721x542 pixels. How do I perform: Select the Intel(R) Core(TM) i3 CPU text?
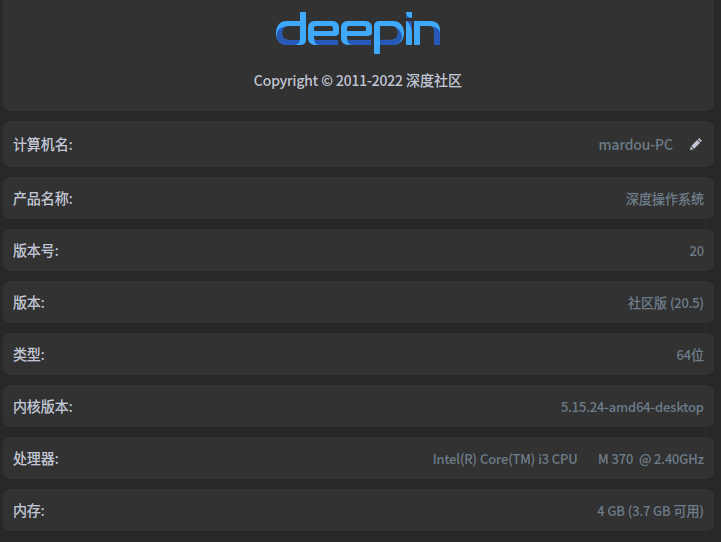pos(505,459)
